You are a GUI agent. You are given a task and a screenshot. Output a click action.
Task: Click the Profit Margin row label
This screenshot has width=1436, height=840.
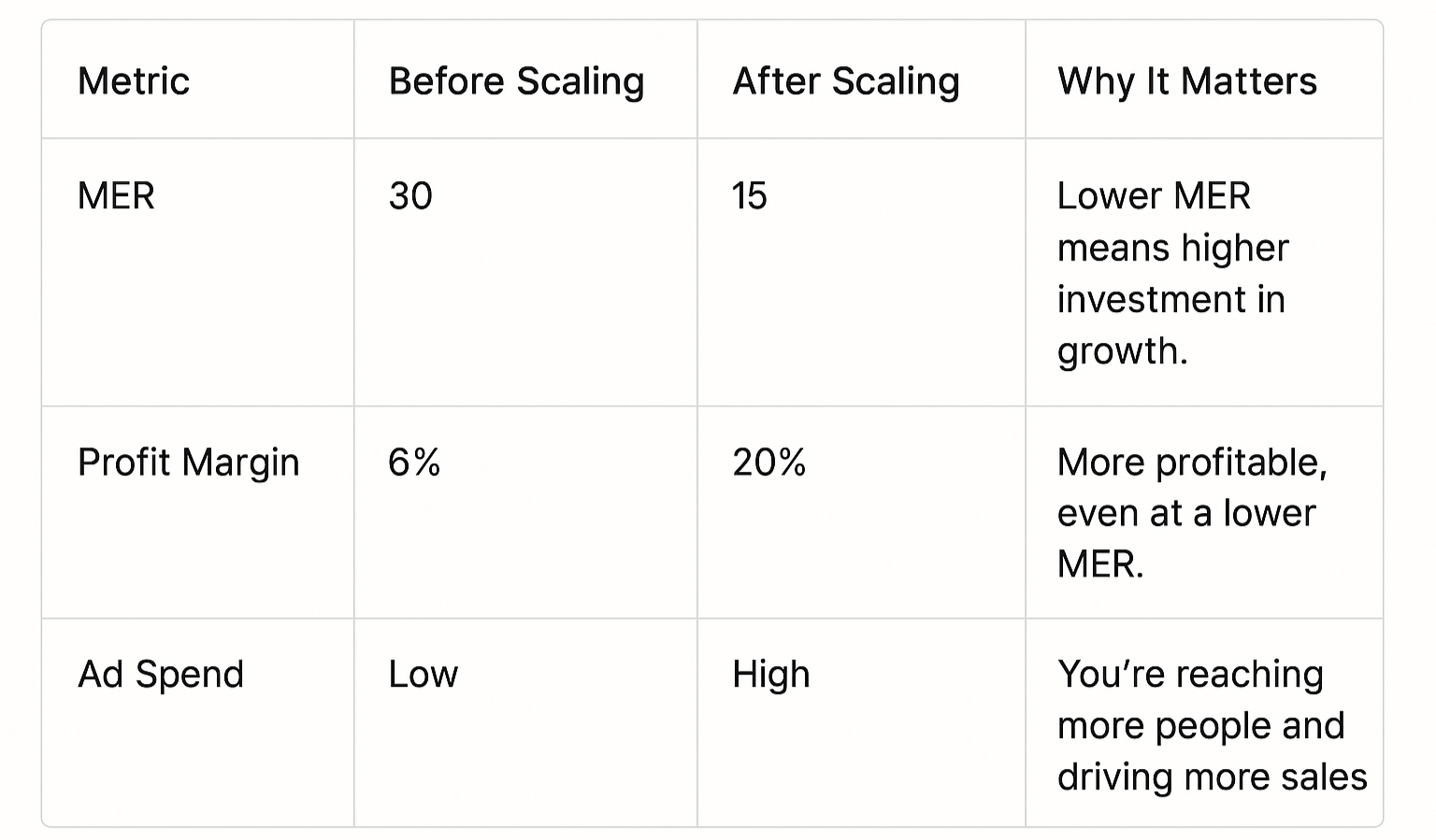click(x=188, y=463)
